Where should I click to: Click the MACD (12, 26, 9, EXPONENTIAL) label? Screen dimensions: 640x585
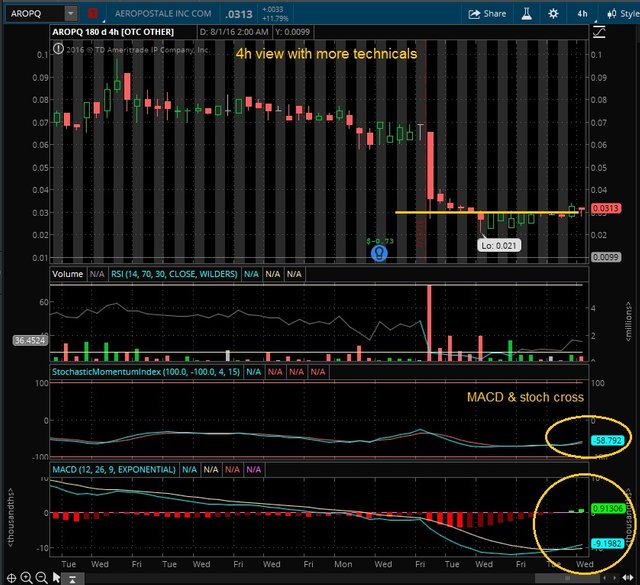[x=114, y=469]
